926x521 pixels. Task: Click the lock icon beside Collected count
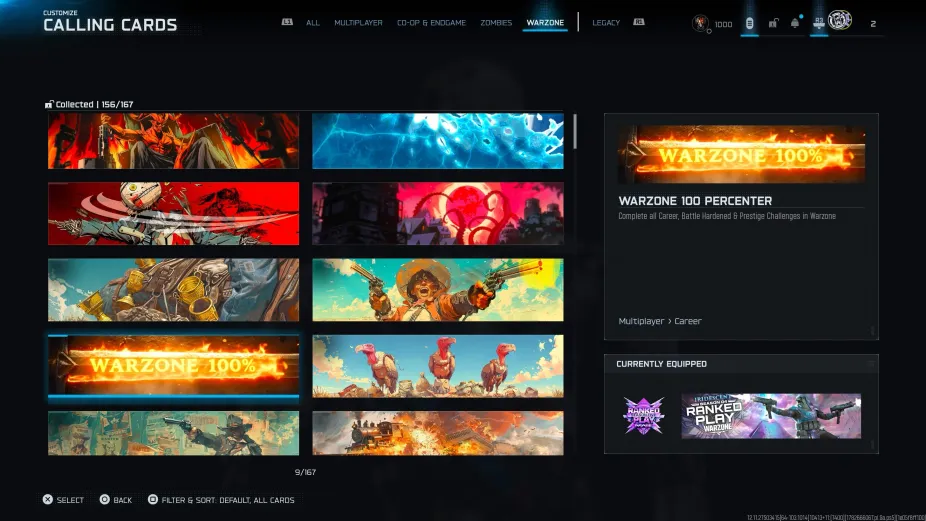tap(49, 105)
